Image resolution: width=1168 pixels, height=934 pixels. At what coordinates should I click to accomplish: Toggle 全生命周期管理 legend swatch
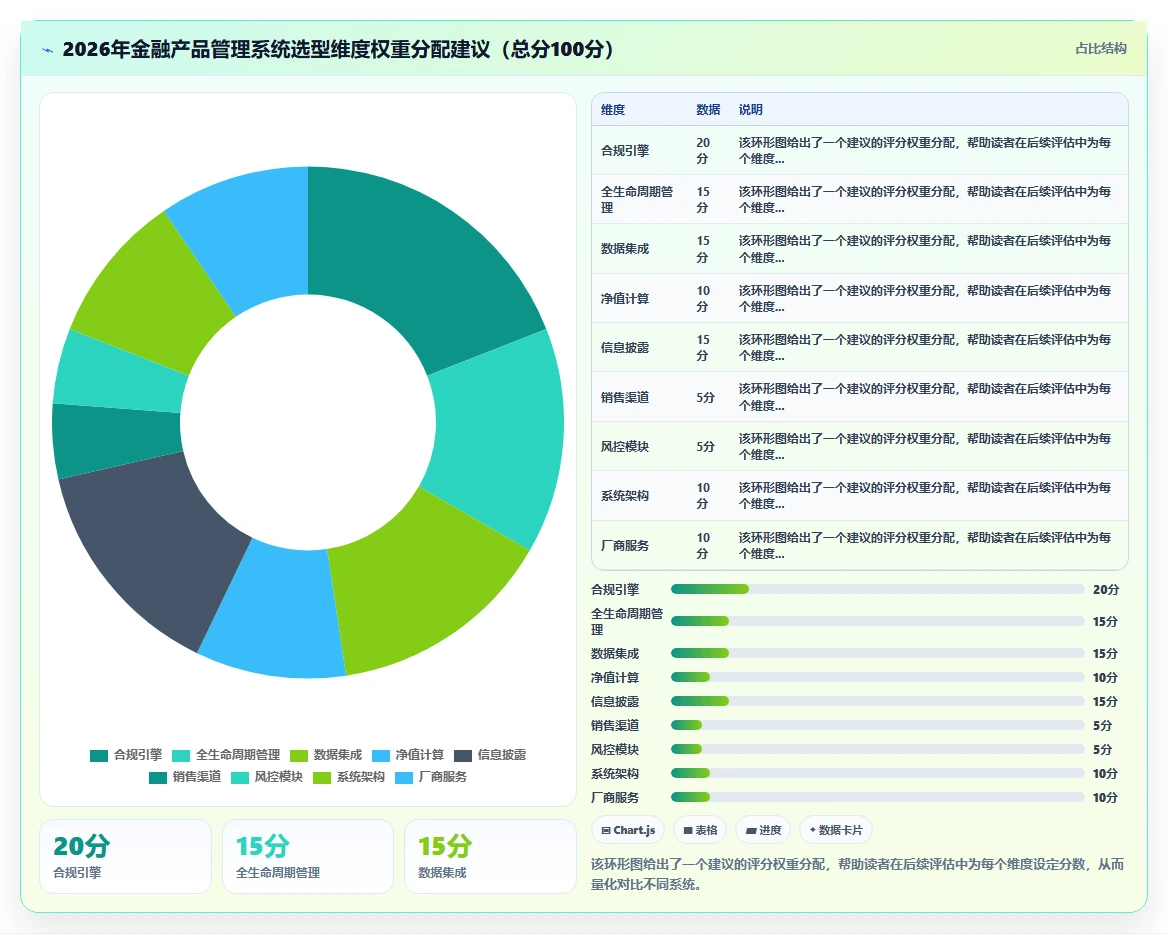point(181,755)
